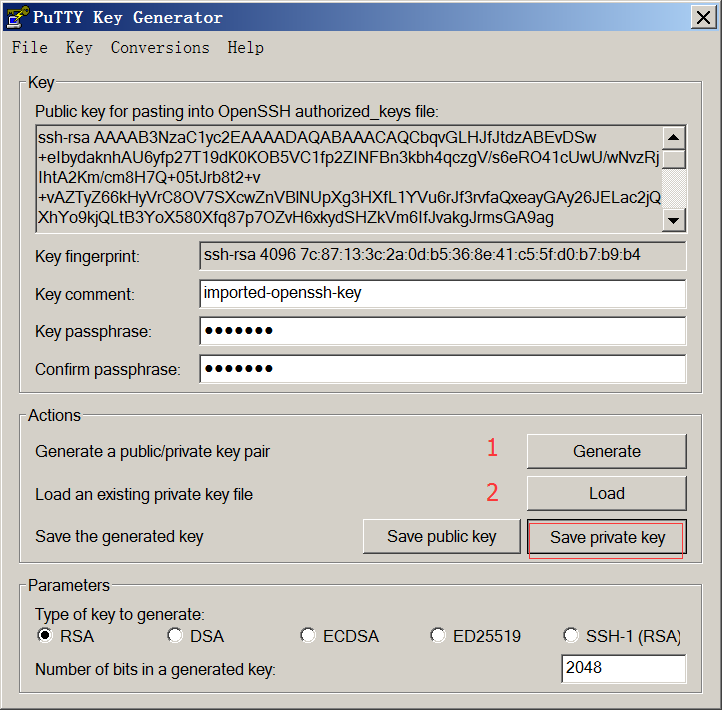Viewport: 722px width, 710px height.
Task: Click the public key scroll down arrow
Action: click(x=674, y=220)
